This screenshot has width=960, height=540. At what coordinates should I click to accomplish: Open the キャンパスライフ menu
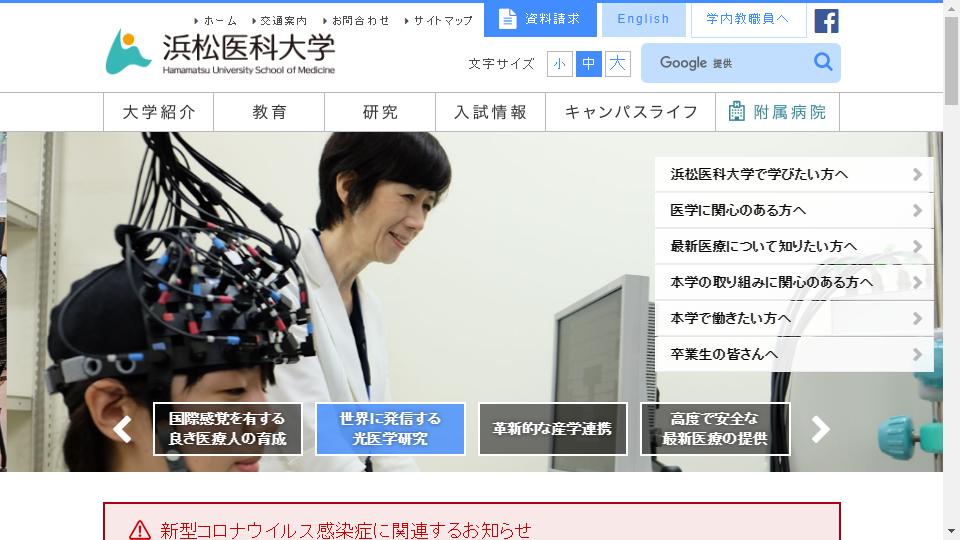pos(631,112)
